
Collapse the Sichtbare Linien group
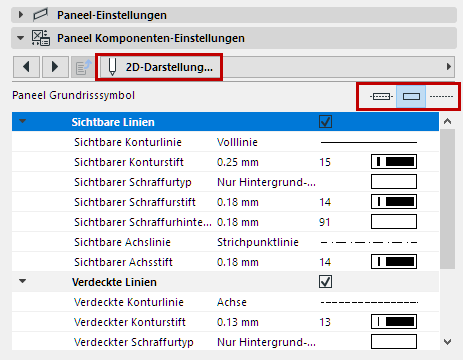pyautogui.click(x=22, y=121)
